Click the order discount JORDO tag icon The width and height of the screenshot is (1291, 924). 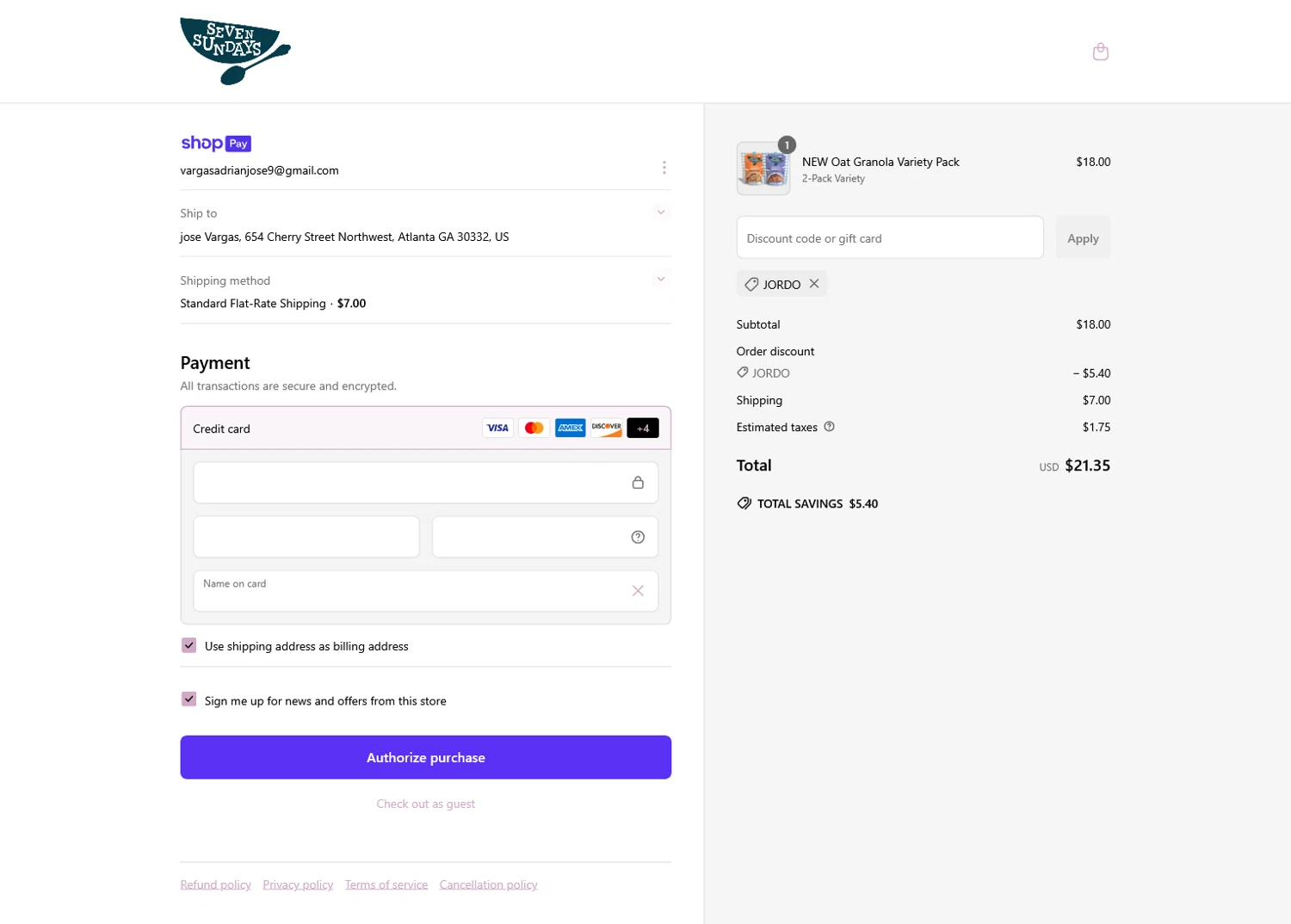coord(743,373)
